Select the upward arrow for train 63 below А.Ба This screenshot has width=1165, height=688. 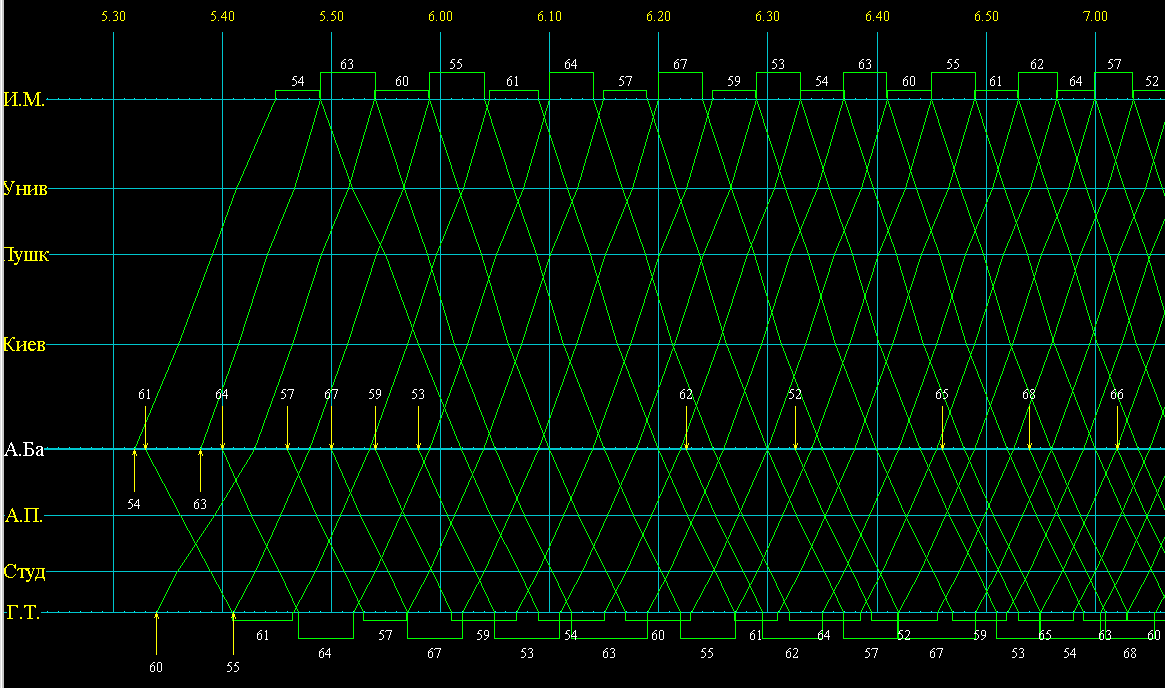coord(200,470)
